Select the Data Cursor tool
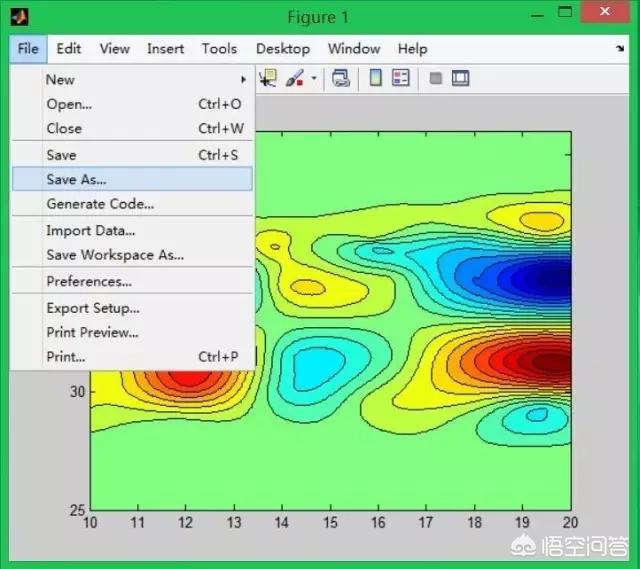 268,78
